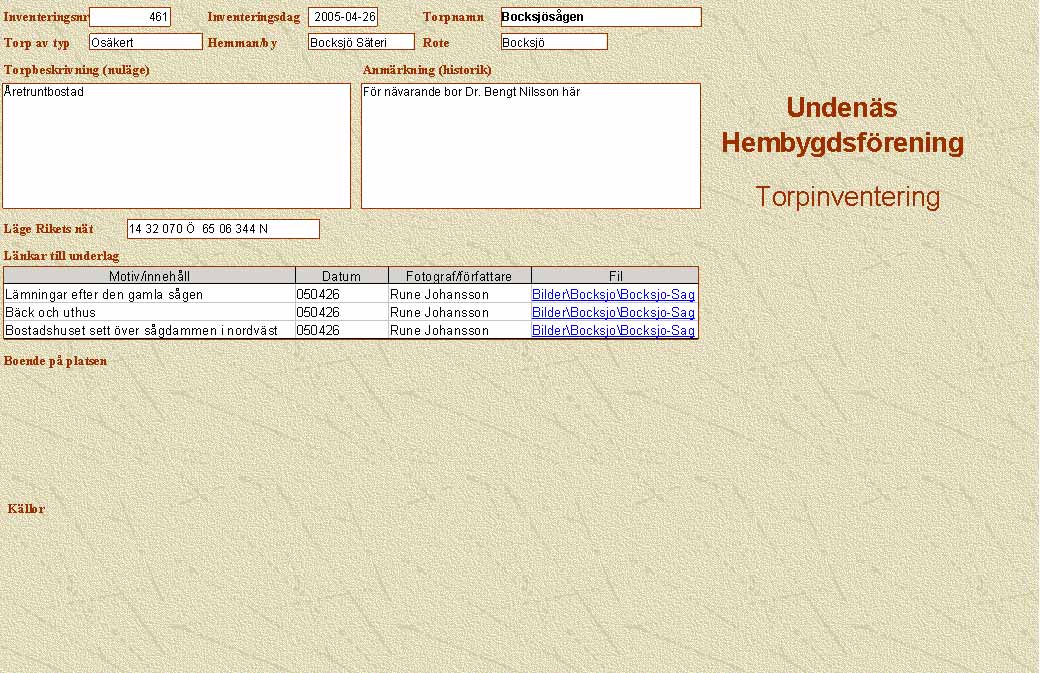
Task: Click the date cell in the Bostadshuset row
Action: 318,331
